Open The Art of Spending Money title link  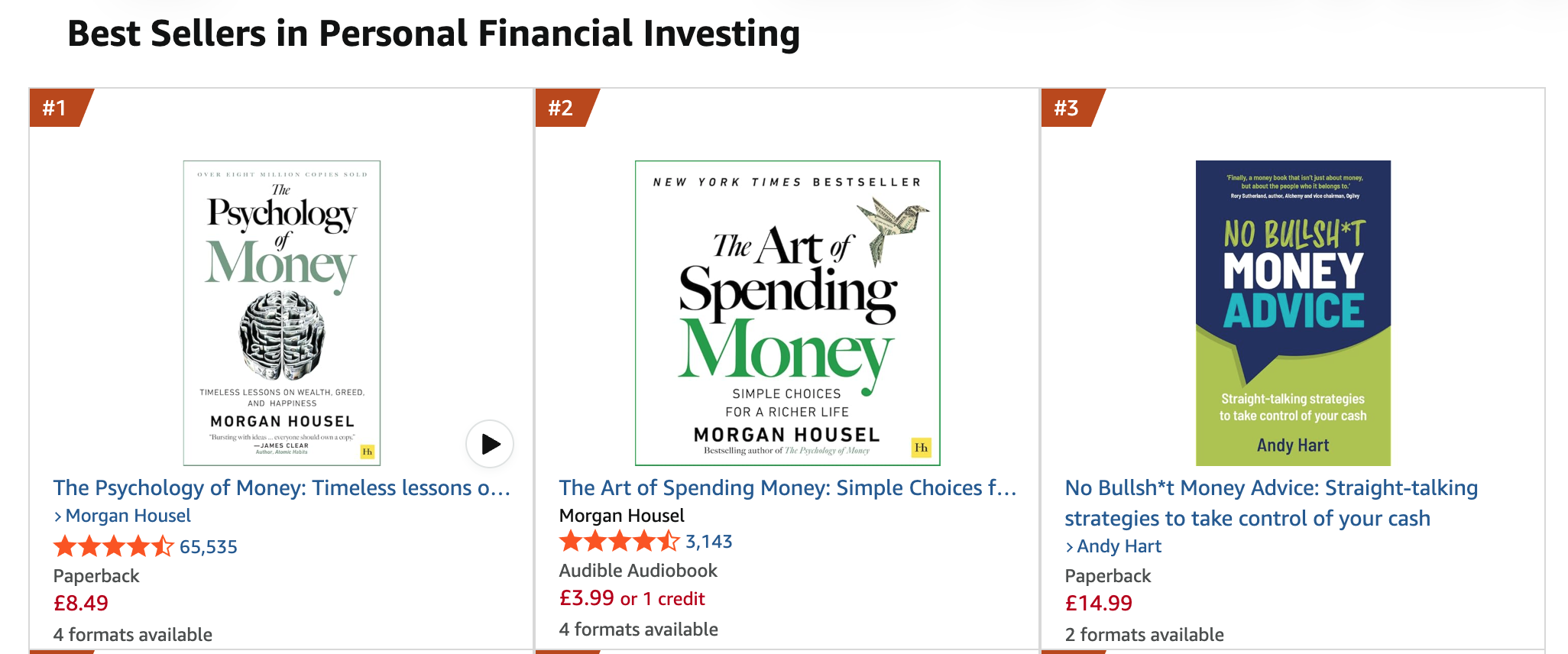(787, 487)
